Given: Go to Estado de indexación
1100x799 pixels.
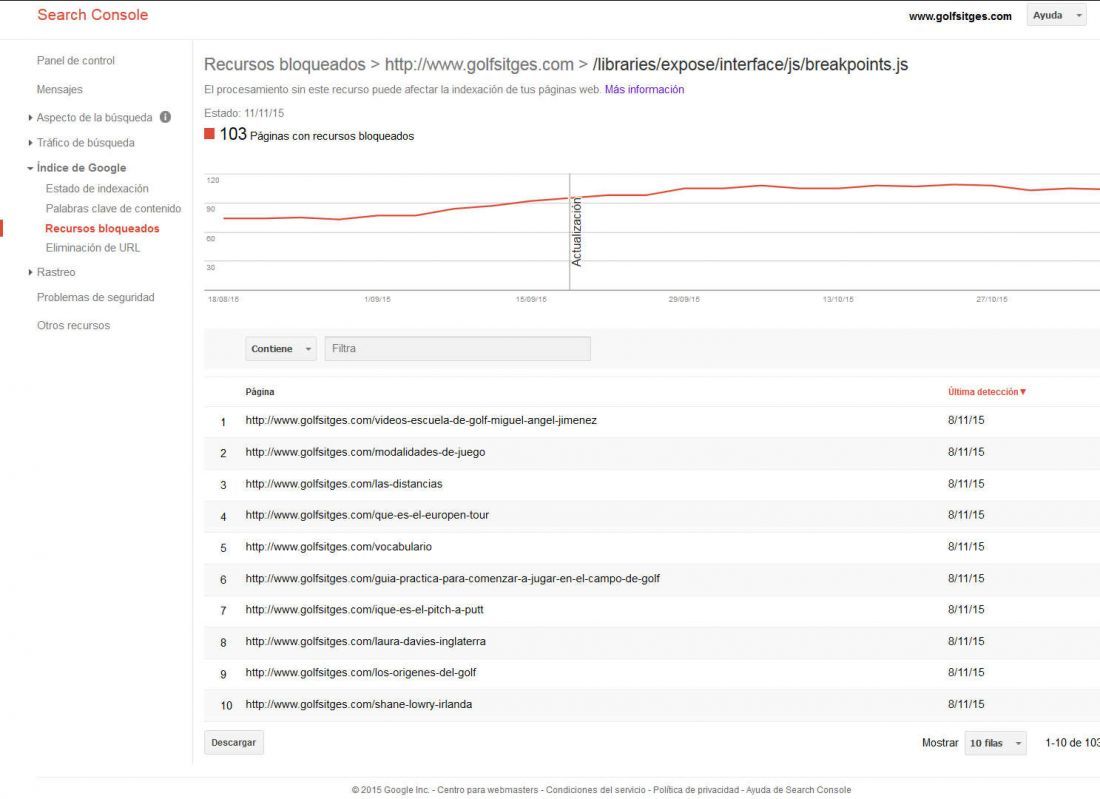Looking at the screenshot, I should coord(97,189).
